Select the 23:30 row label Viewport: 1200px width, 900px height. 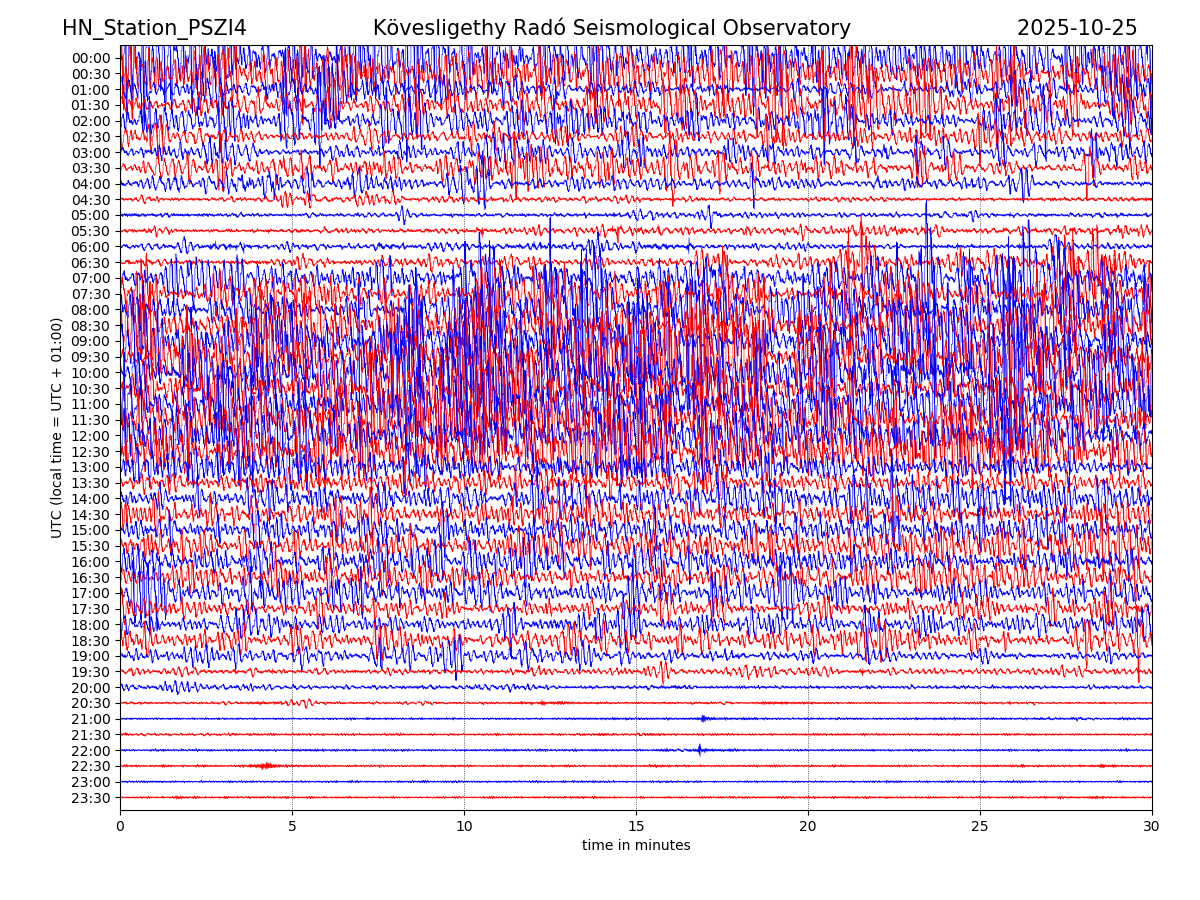[x=91, y=798]
